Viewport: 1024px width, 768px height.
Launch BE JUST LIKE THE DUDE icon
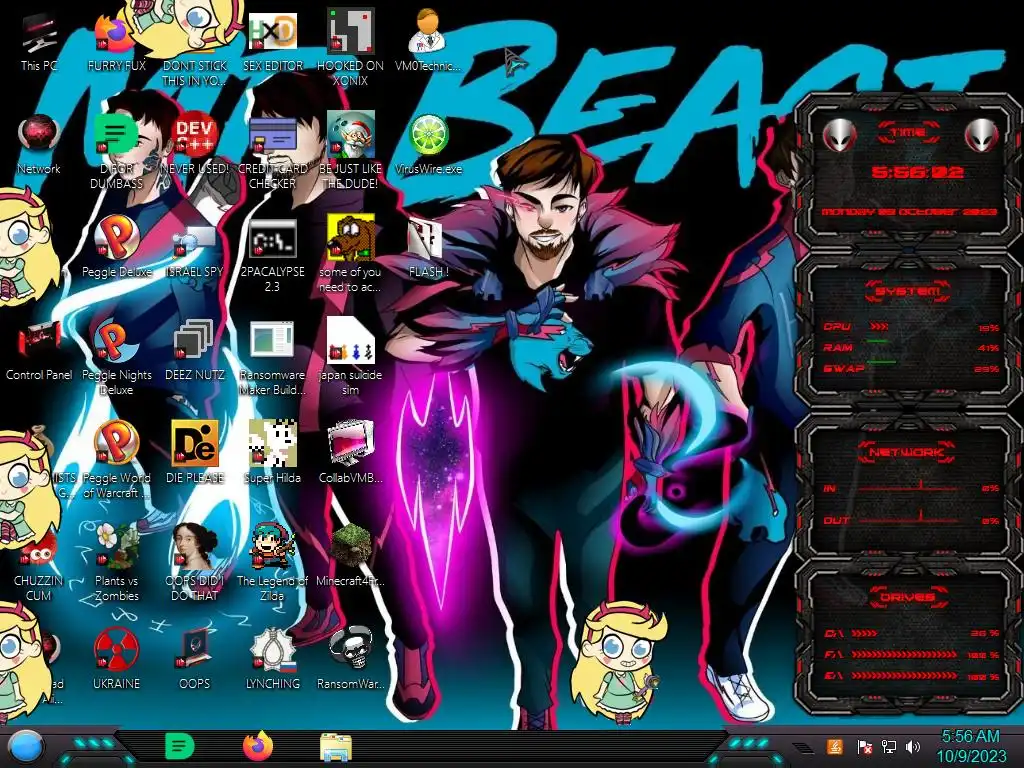coord(350,150)
